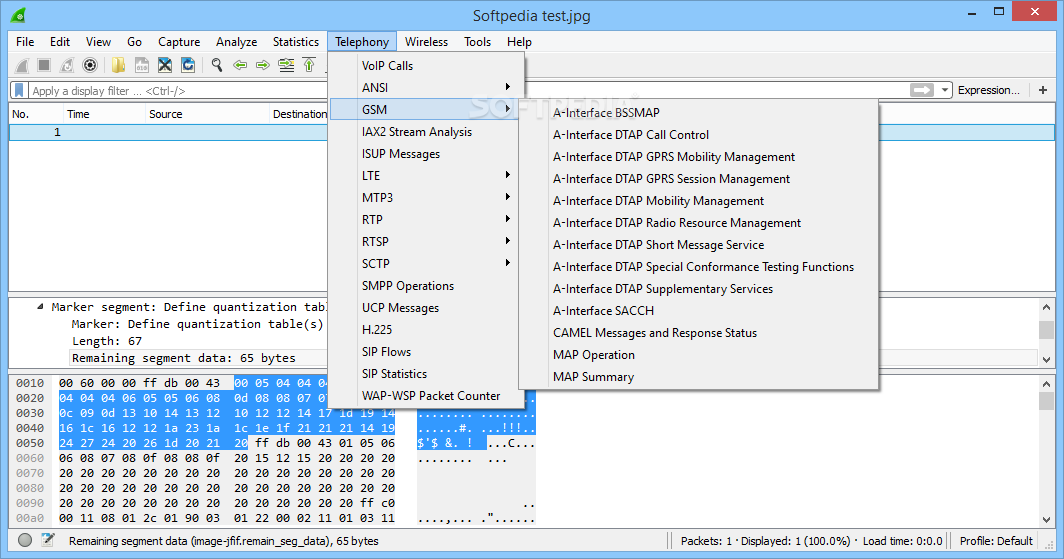
Task: Go back with green left arrow
Action: click(x=240, y=65)
